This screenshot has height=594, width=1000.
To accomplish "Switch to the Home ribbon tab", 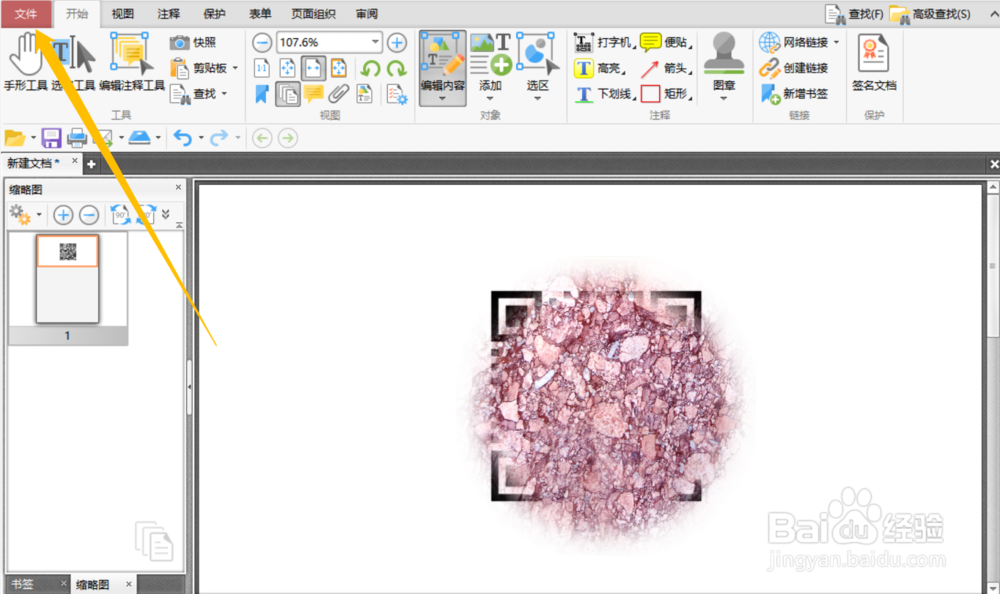I will tap(77, 14).
